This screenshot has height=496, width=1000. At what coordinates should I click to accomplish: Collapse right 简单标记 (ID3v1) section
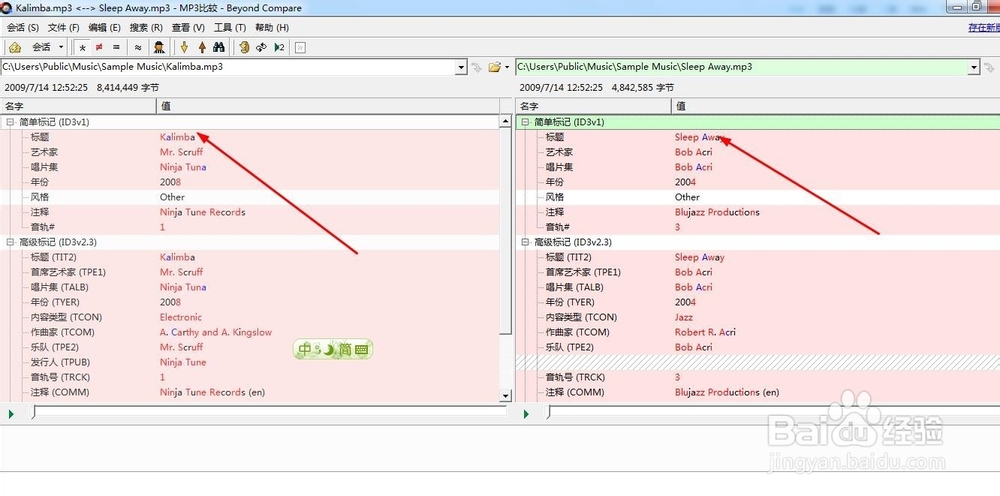coord(526,122)
